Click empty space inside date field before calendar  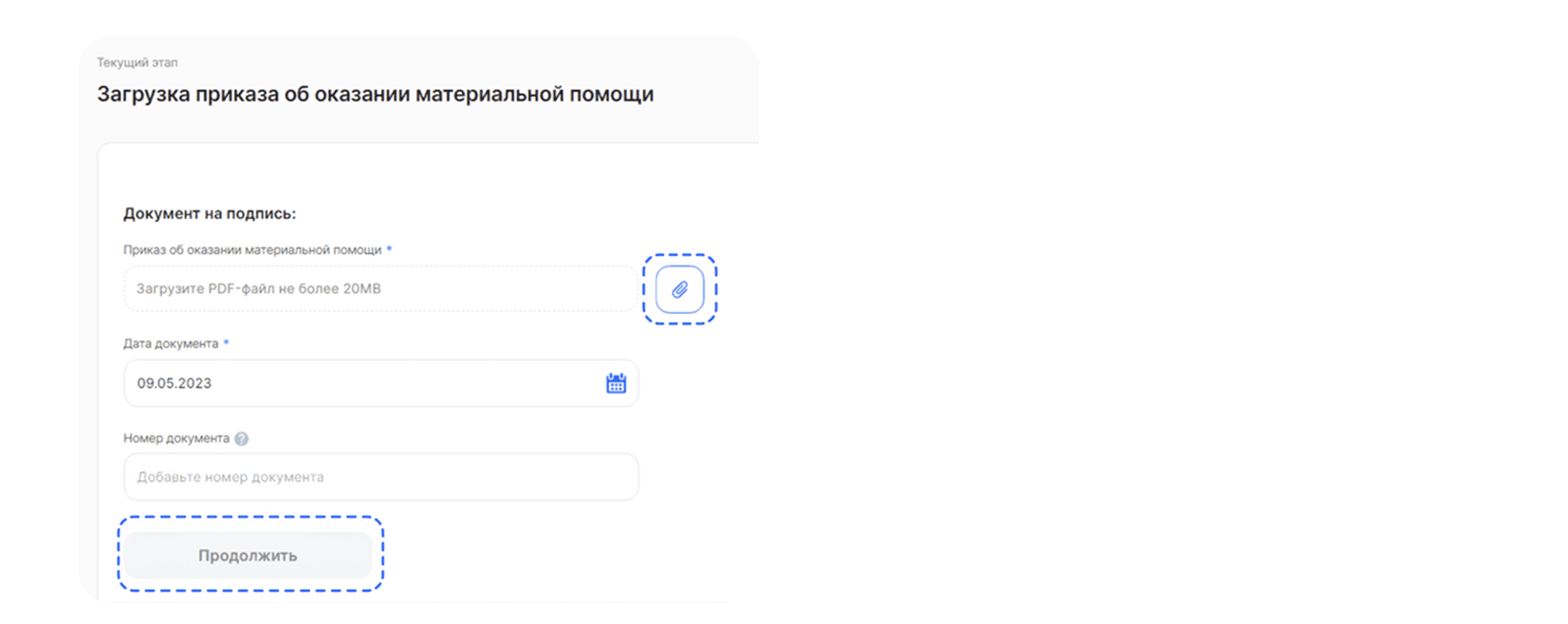pyautogui.click(x=408, y=383)
